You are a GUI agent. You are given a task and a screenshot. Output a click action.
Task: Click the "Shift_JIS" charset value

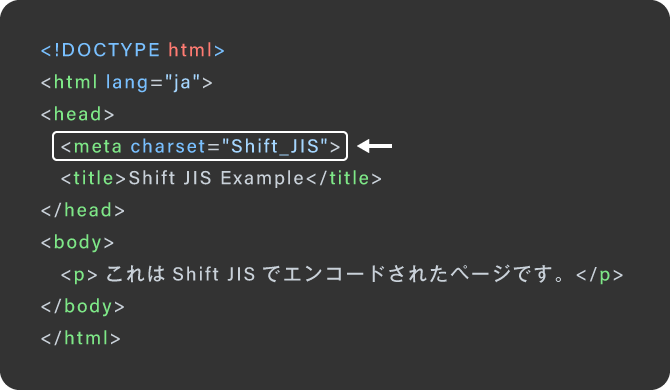click(275, 147)
